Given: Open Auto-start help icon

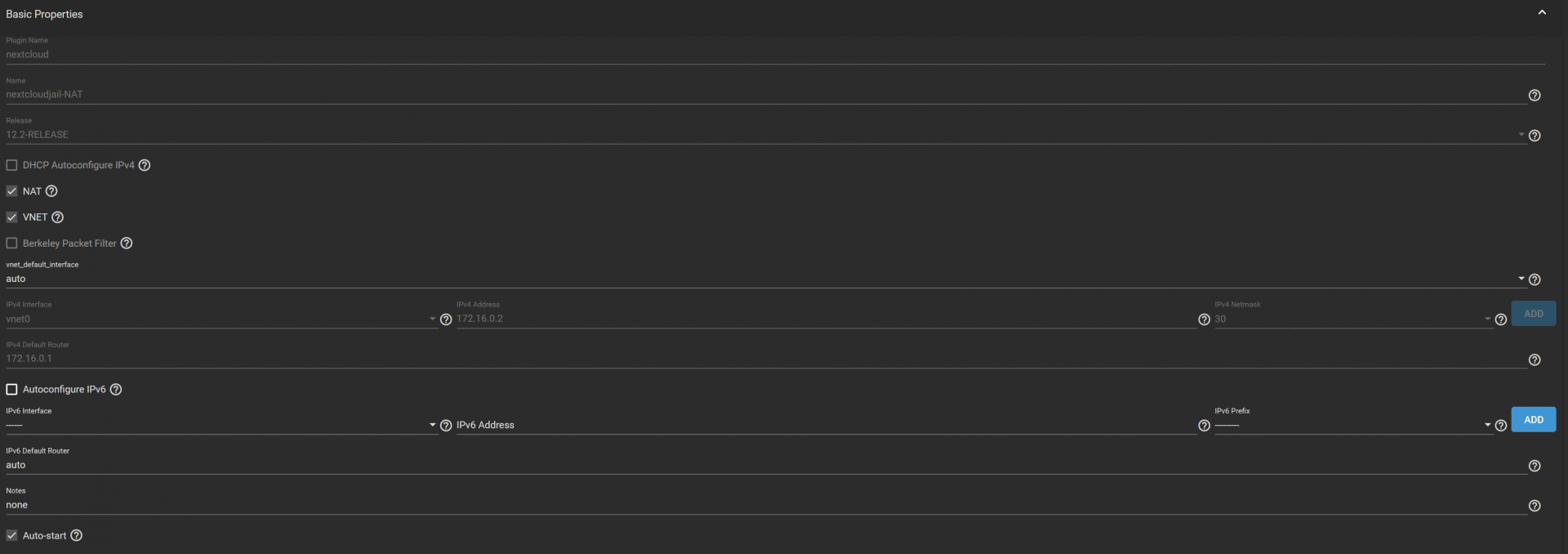Looking at the screenshot, I should [x=77, y=536].
